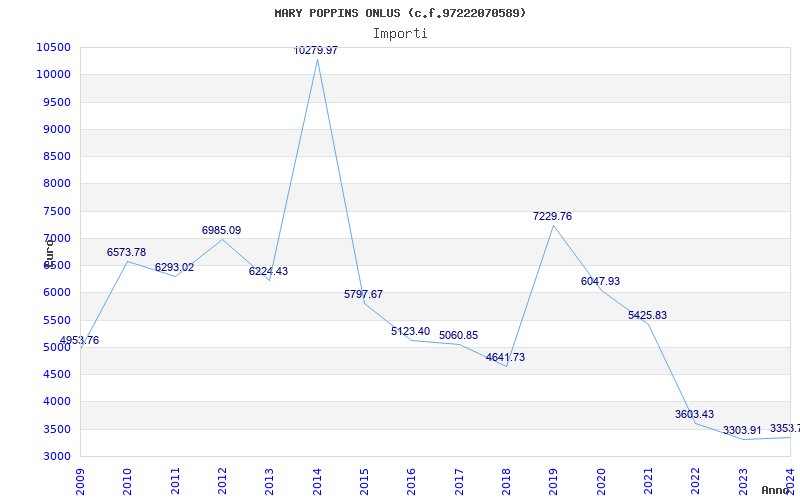
Task: Select the x-axis year 2022
Action: pos(695,482)
